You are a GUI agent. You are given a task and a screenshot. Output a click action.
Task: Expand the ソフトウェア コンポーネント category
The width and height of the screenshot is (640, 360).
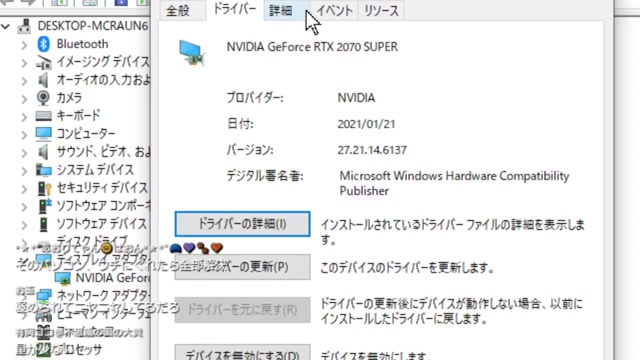tap(24, 207)
